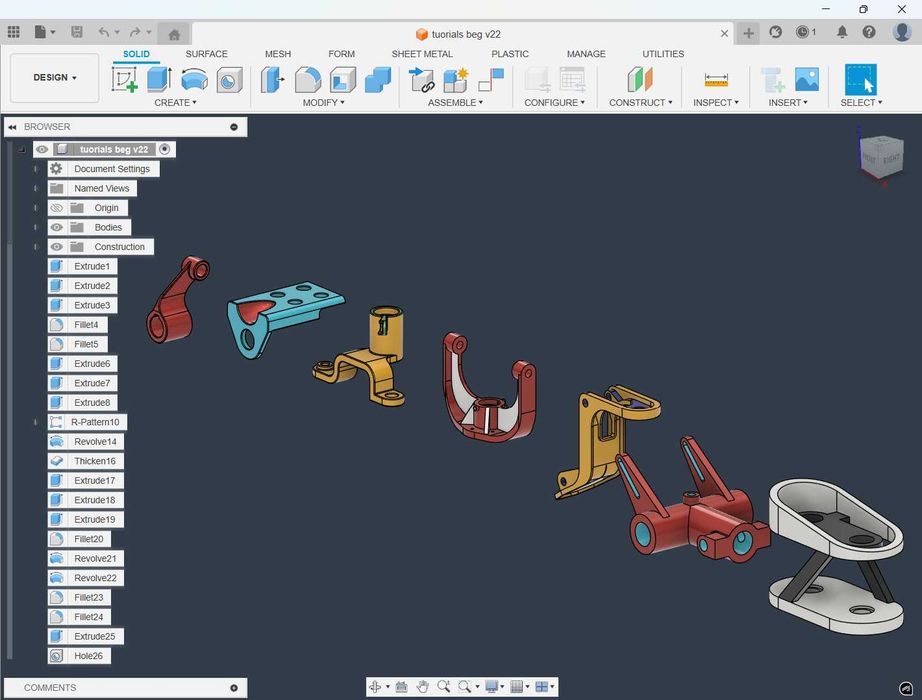Open the File menu dropdown

[45, 32]
